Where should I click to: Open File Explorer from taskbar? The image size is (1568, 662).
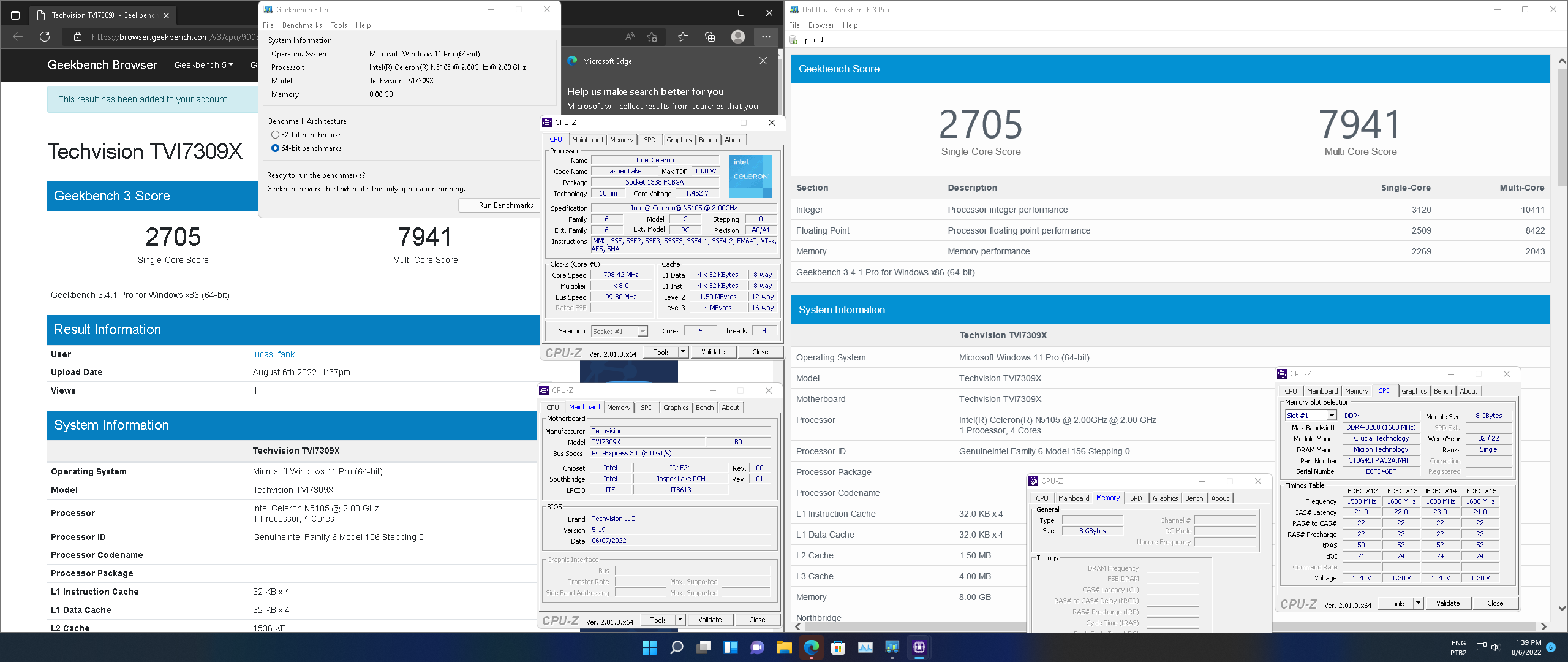[x=784, y=647]
